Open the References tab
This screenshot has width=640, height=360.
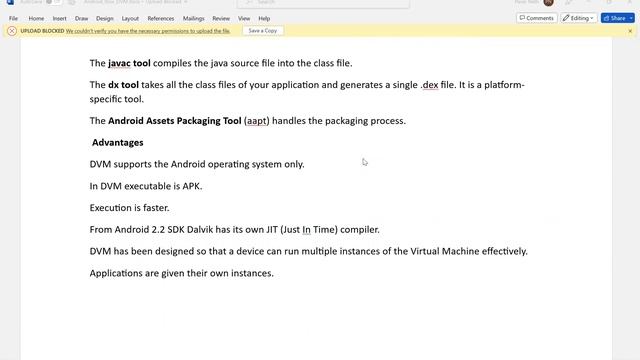pyautogui.click(x=161, y=18)
